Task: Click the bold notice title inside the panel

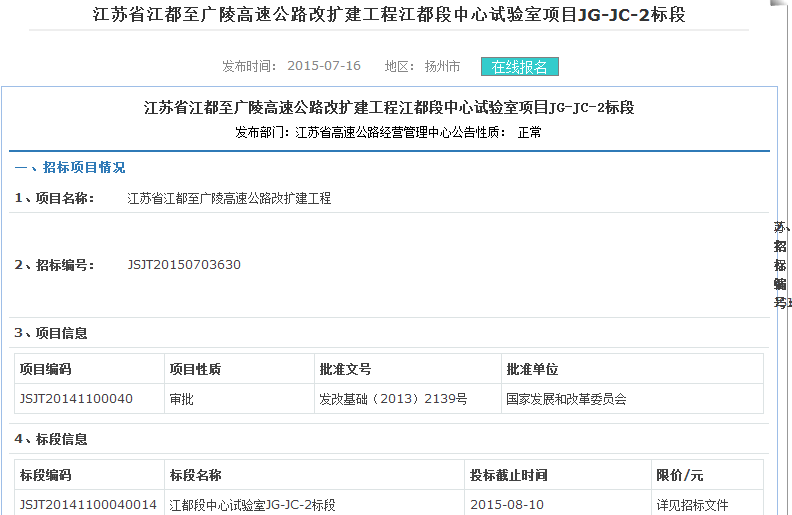Action: [389, 108]
